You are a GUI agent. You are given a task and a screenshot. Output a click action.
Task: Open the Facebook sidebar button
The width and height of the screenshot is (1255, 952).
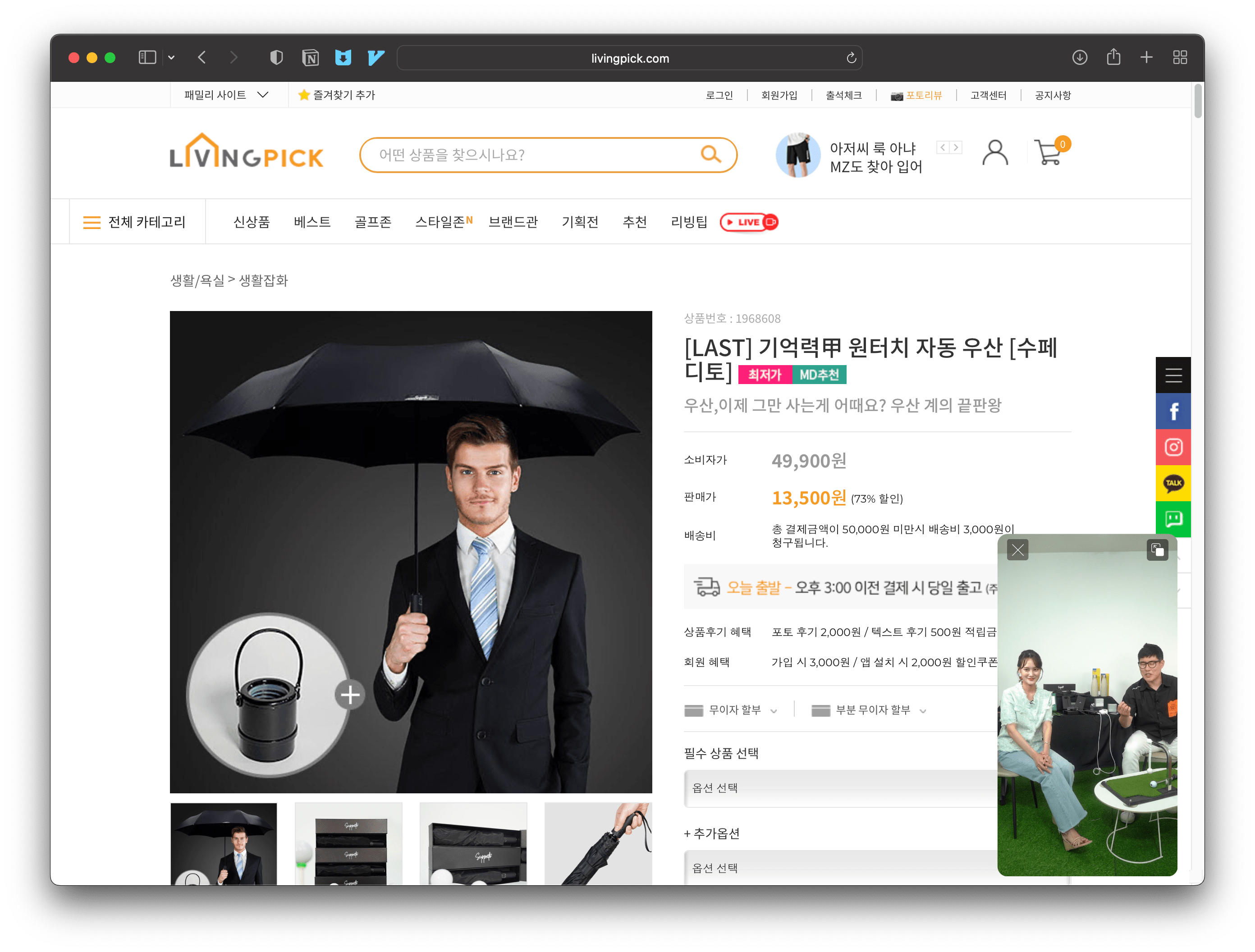click(x=1173, y=411)
